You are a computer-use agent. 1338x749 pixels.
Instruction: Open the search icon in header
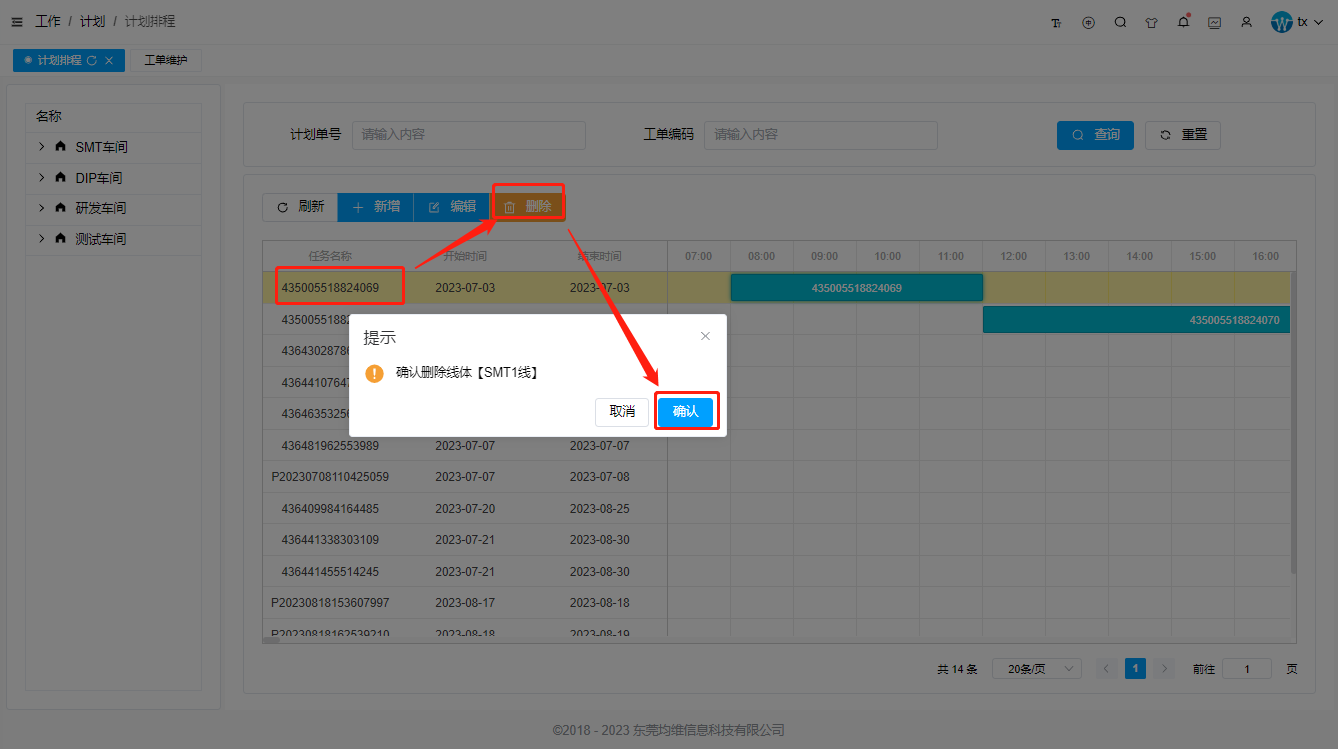[x=1120, y=22]
